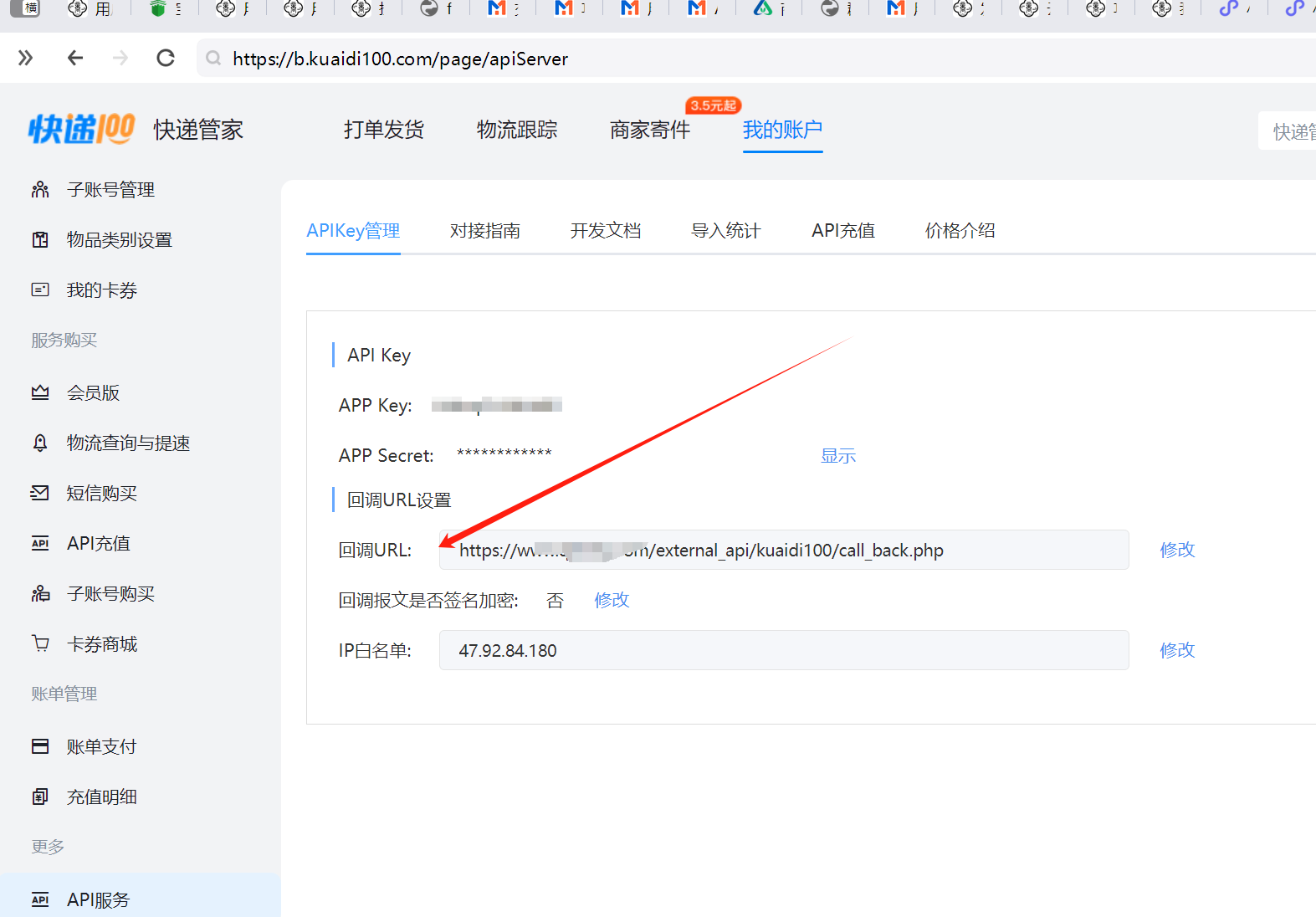The image size is (1316, 917).
Task: Open 充值明细 in the sidebar
Action: click(x=102, y=797)
